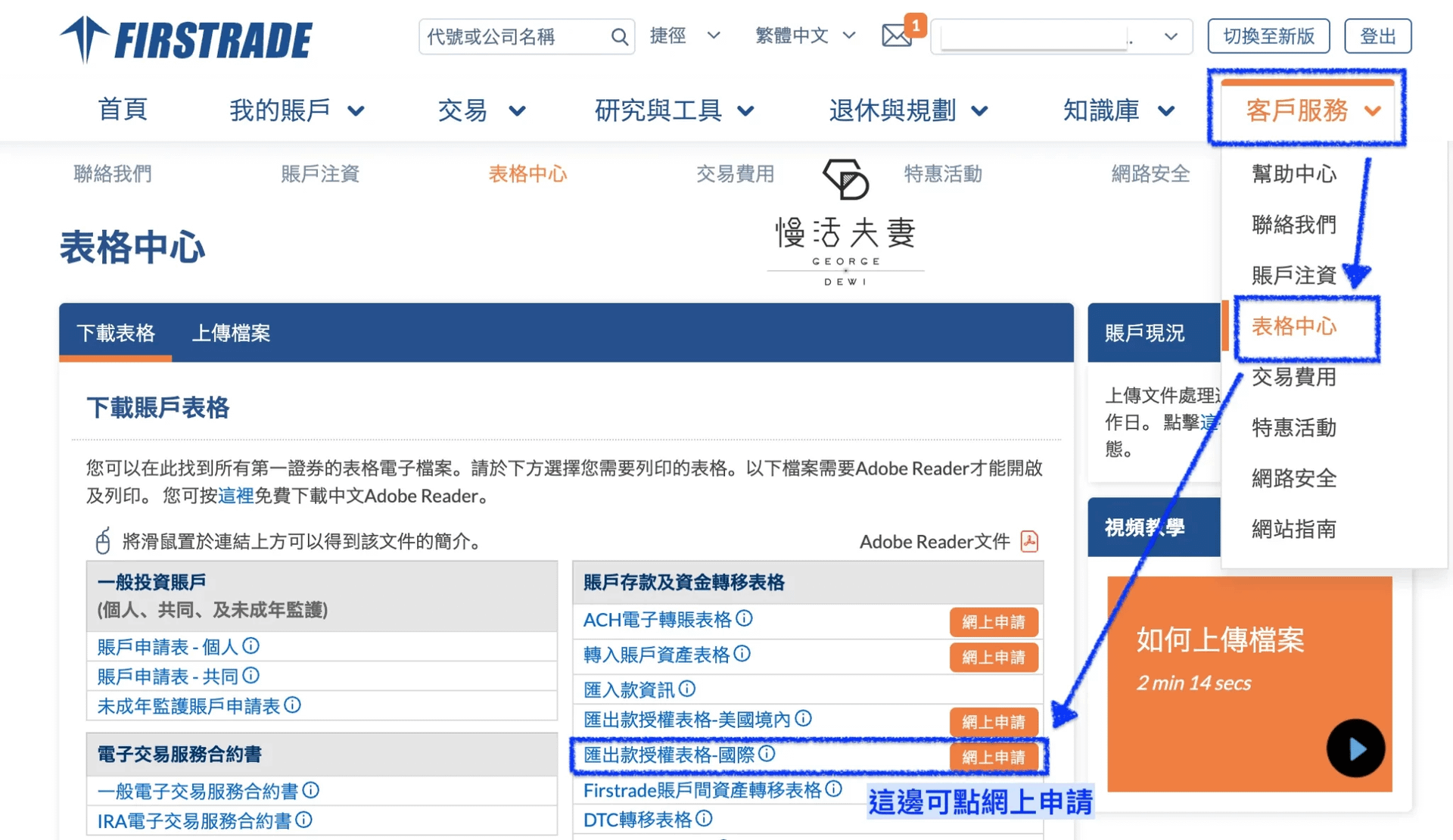
Task: Open 聯絡我們 in the sub navigation bar
Action: point(113,173)
